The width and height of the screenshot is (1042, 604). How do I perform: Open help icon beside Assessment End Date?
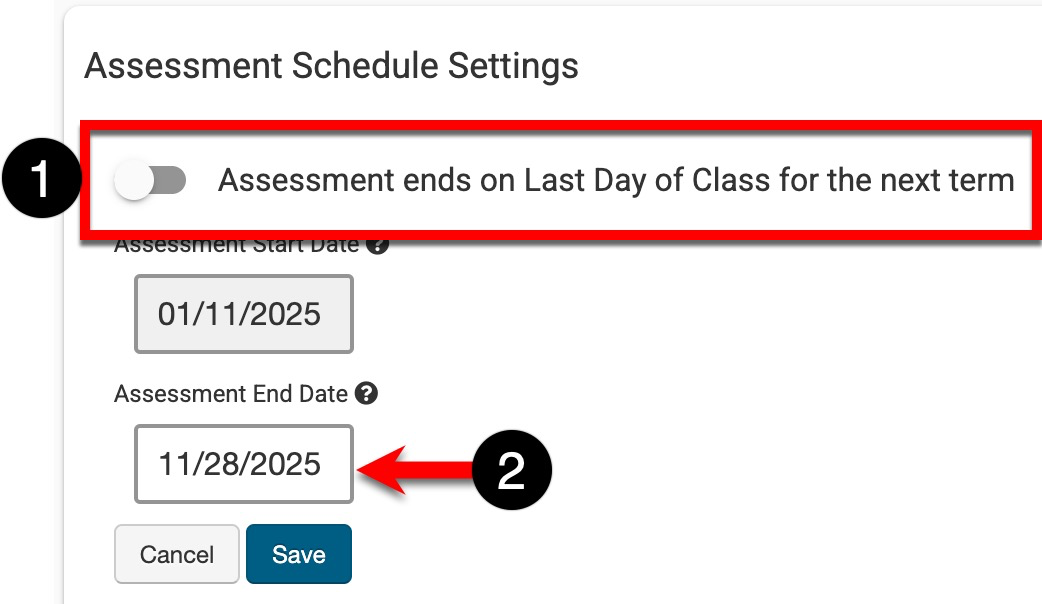click(x=367, y=394)
